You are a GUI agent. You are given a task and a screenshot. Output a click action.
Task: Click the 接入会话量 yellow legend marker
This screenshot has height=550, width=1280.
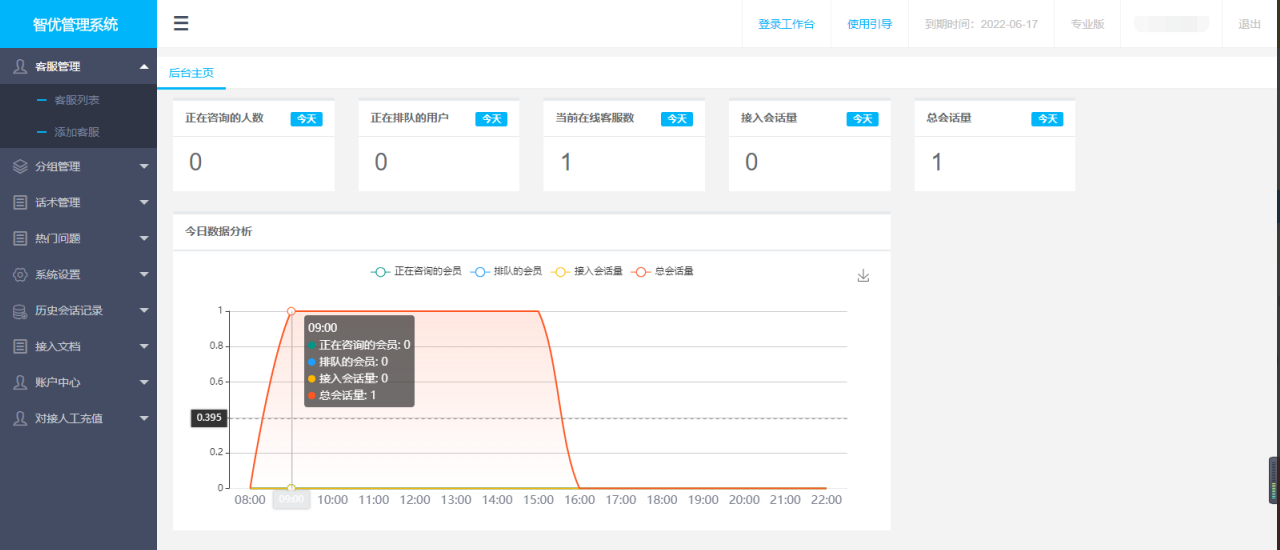pyautogui.click(x=560, y=271)
